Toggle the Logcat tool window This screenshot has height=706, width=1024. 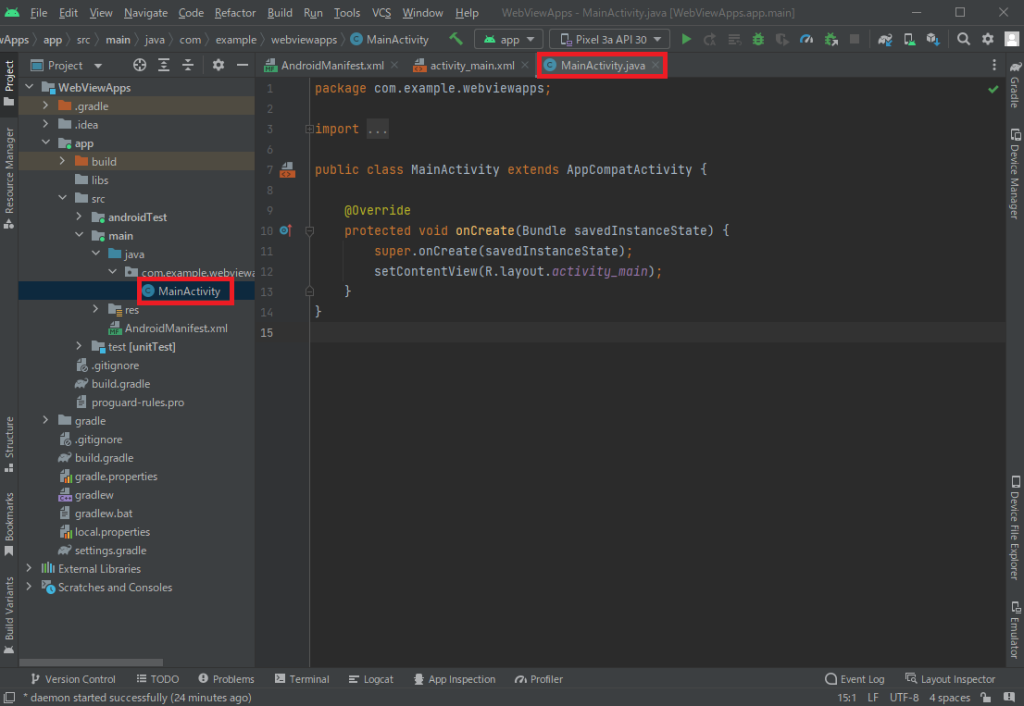point(371,679)
